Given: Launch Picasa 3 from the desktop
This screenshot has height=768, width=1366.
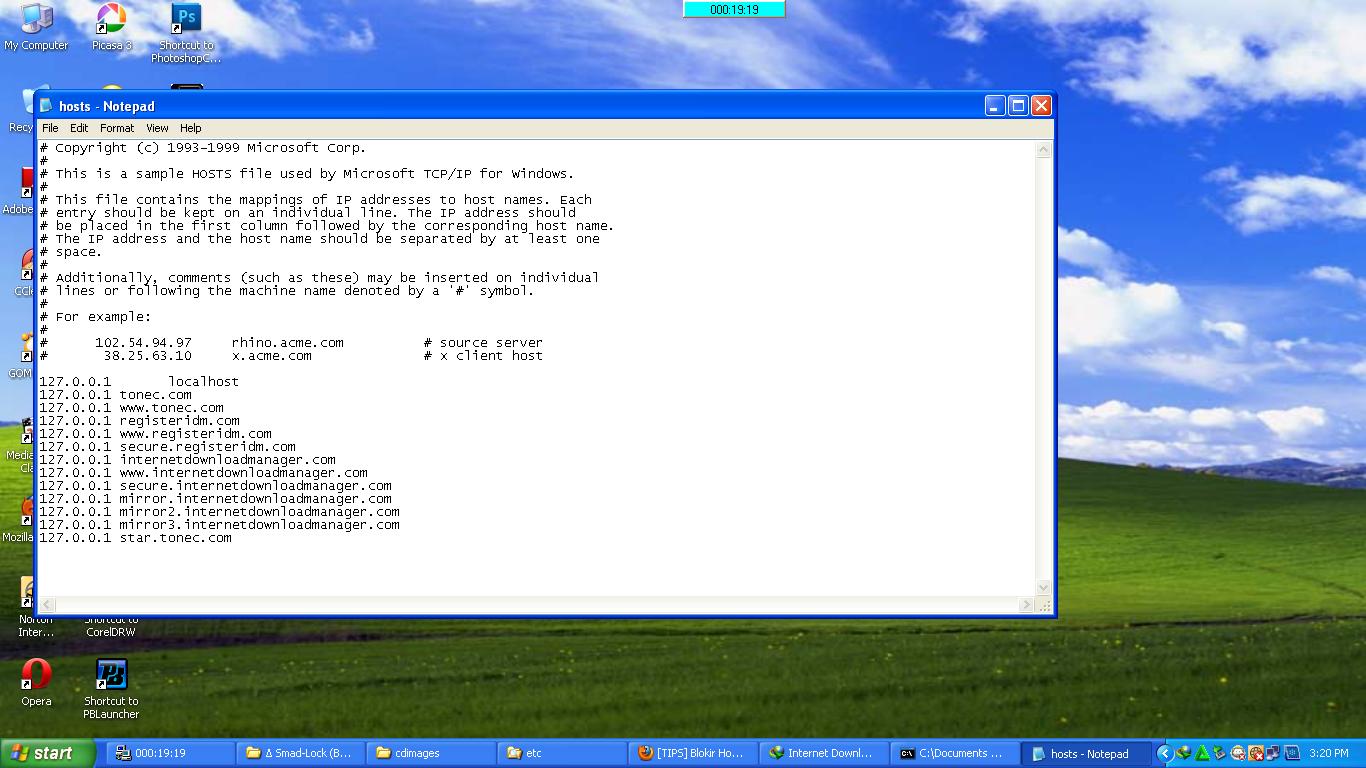Looking at the screenshot, I should pos(111,27).
